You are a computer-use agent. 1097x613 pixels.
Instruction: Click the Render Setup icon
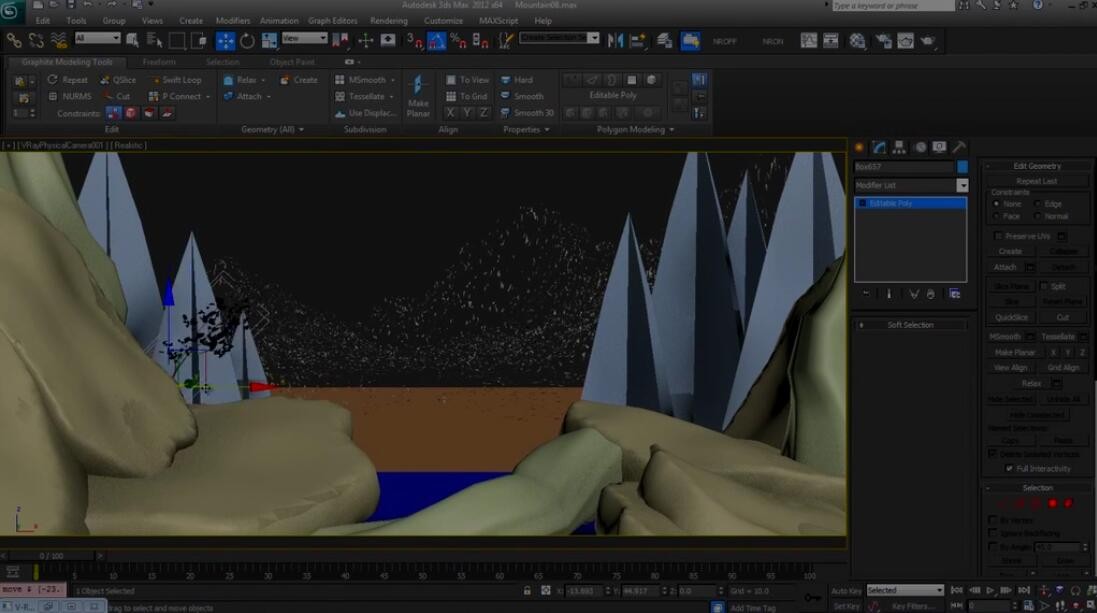coord(884,41)
